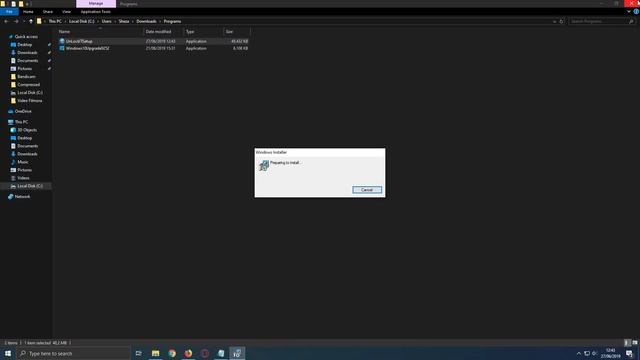This screenshot has width=640, height=360.
Task: Open pinned Downloads under Quick access
Action: pos(27,53)
